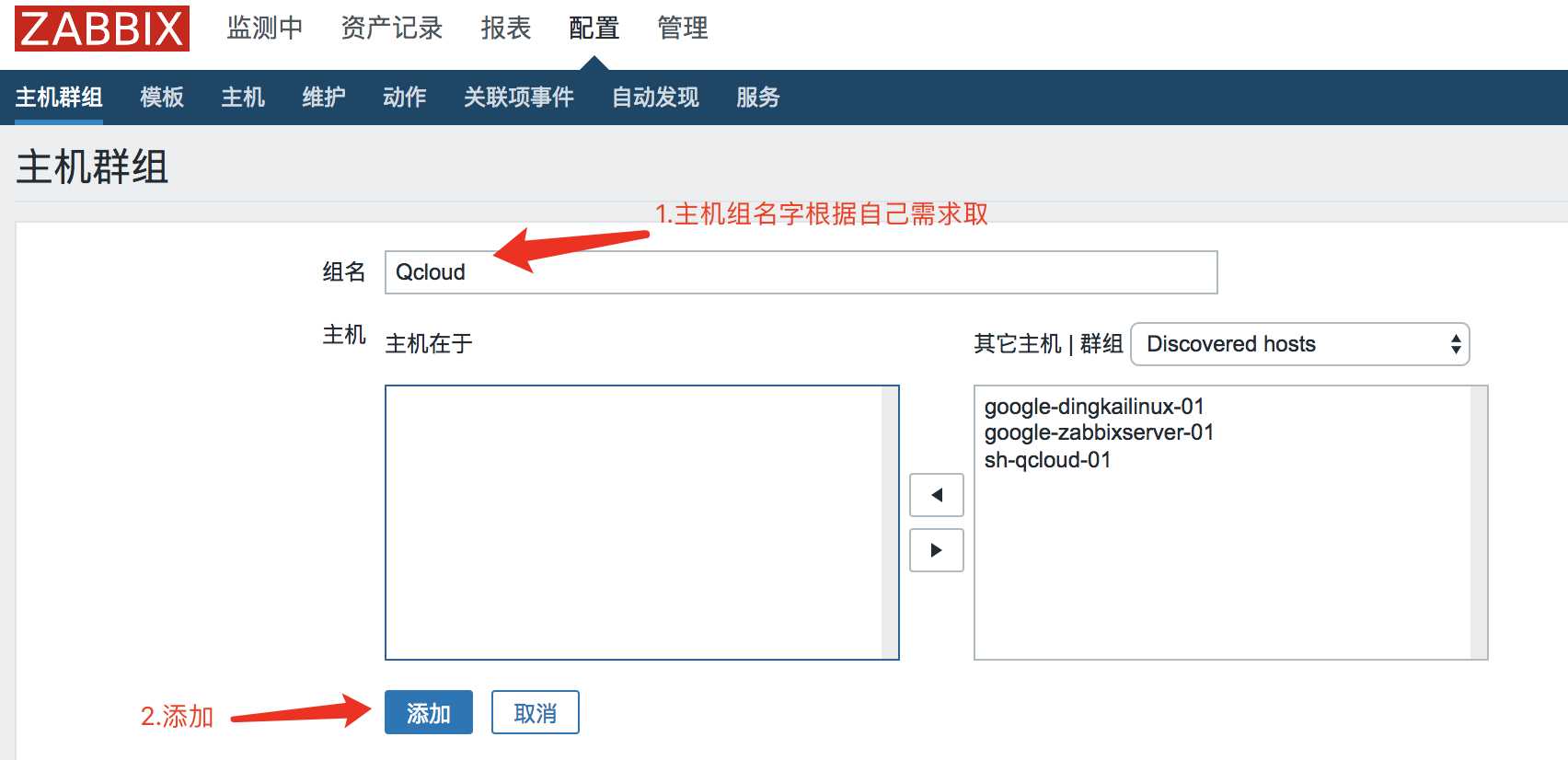Switch to the 自动发现 submenu tab

click(x=655, y=97)
